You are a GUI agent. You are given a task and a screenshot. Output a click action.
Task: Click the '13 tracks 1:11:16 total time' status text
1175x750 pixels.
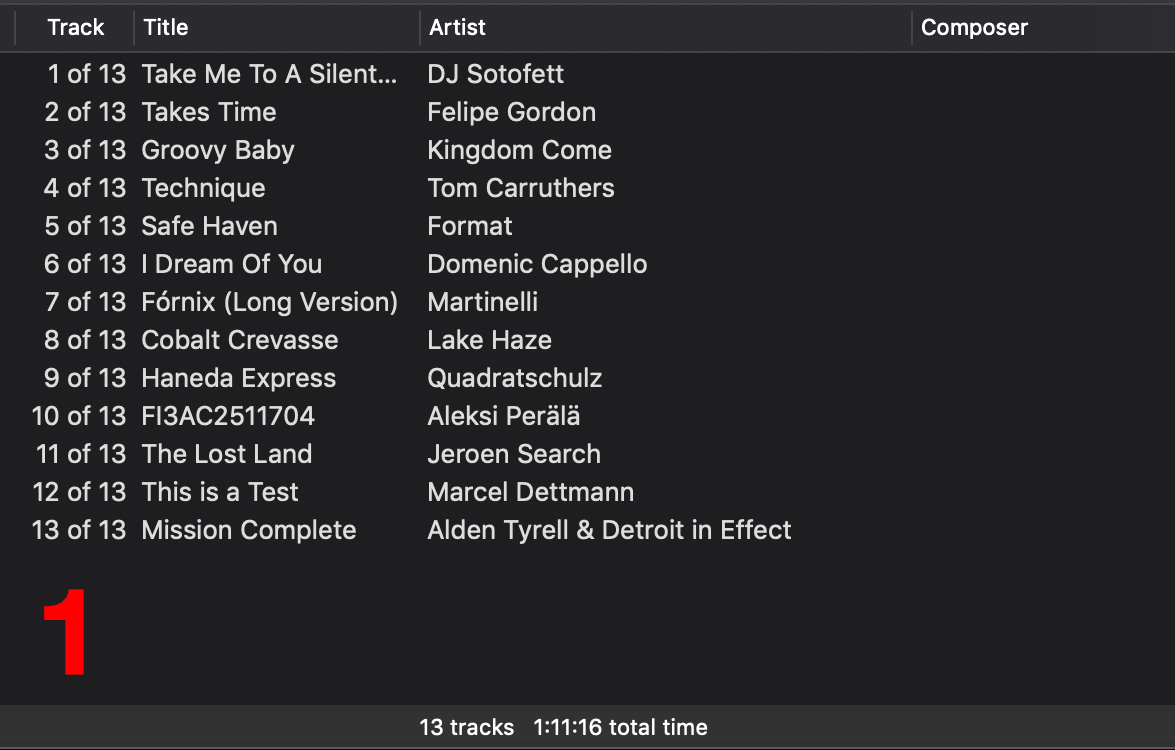(563, 728)
